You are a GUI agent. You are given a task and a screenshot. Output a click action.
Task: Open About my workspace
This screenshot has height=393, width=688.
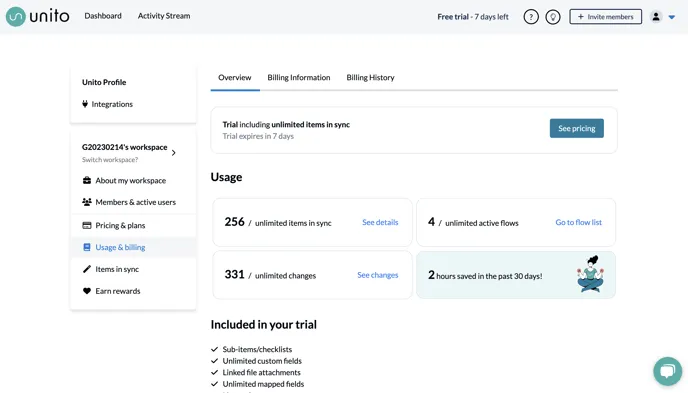point(131,181)
